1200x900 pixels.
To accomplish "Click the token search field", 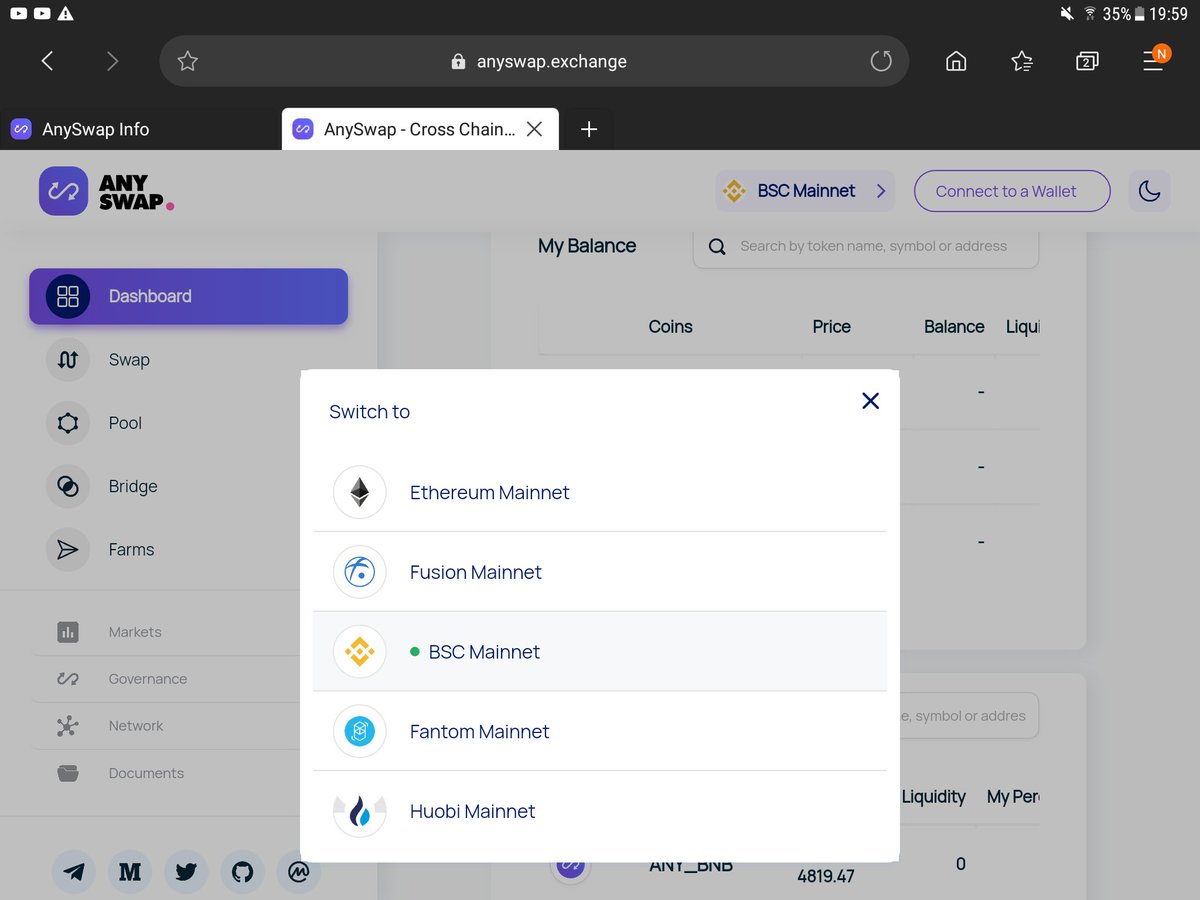I will pyautogui.click(x=866, y=246).
